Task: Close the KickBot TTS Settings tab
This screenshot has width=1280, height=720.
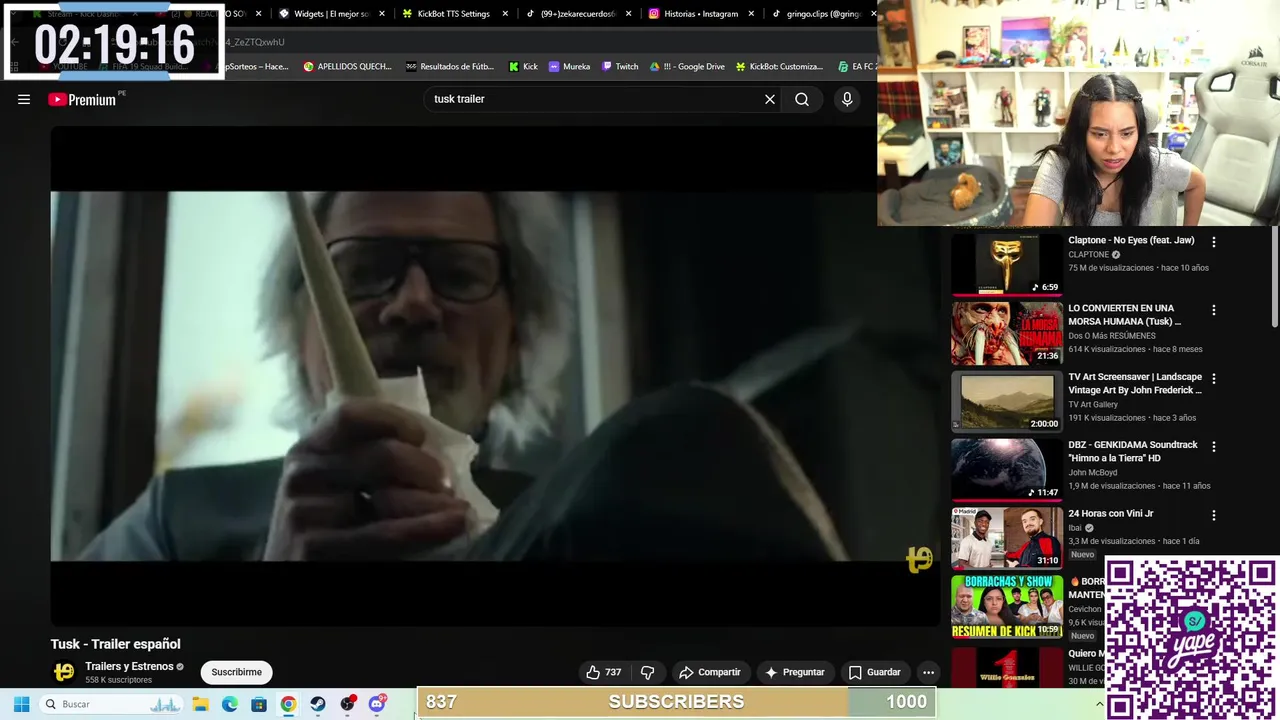Action: pos(505,14)
